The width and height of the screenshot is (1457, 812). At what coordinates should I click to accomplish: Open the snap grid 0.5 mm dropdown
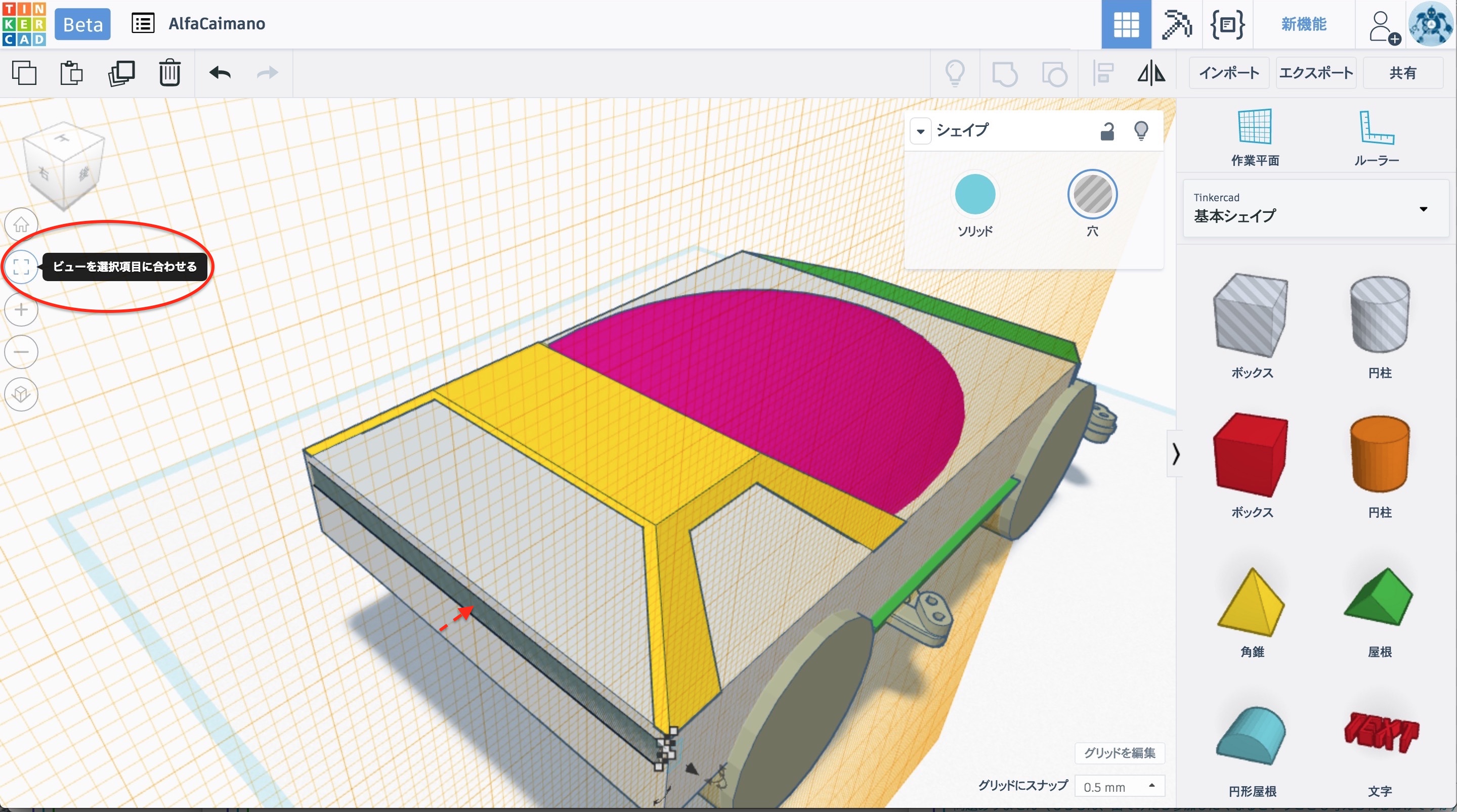pyautogui.click(x=1119, y=787)
